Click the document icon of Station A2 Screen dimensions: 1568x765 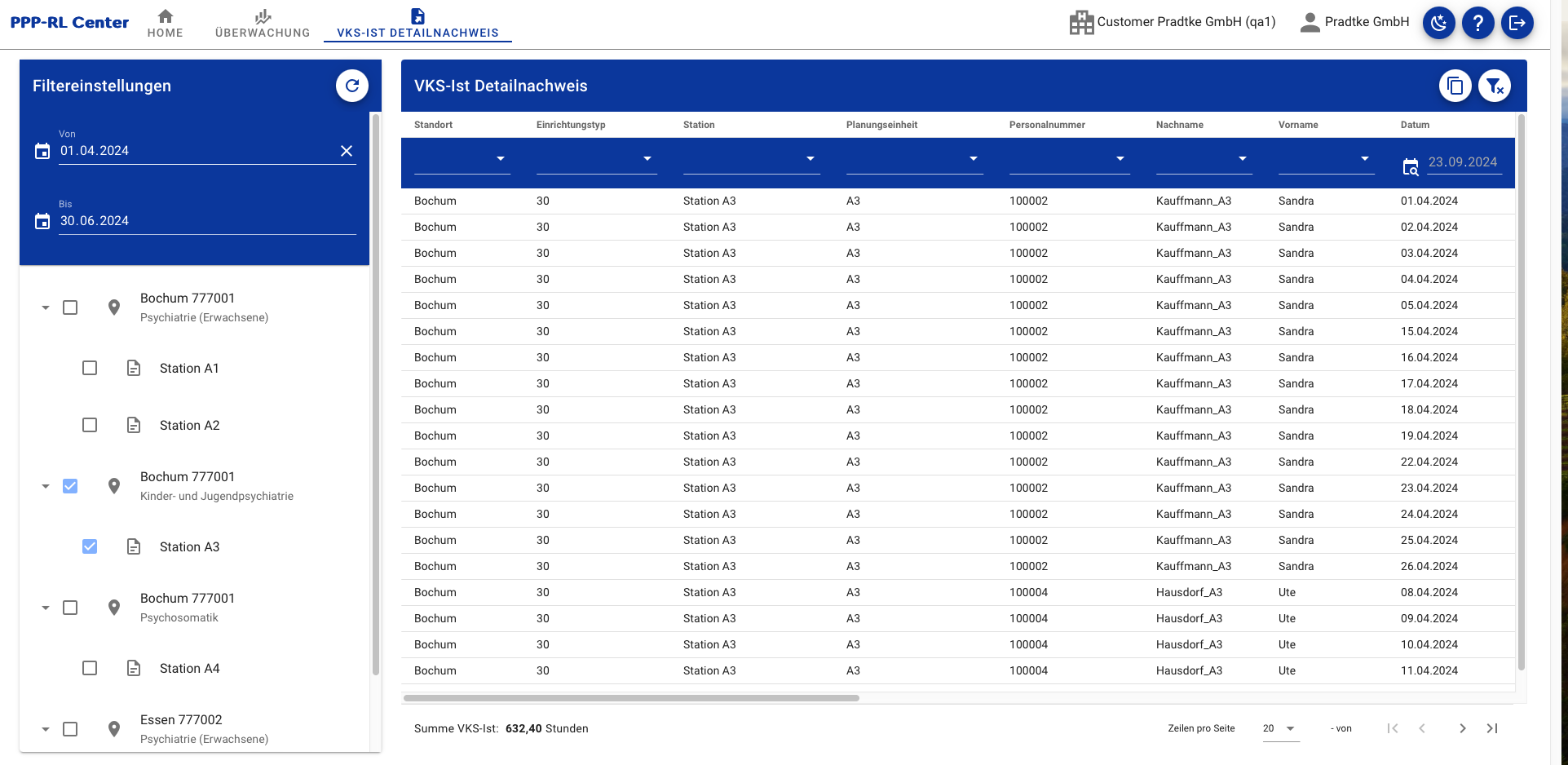[x=134, y=425]
